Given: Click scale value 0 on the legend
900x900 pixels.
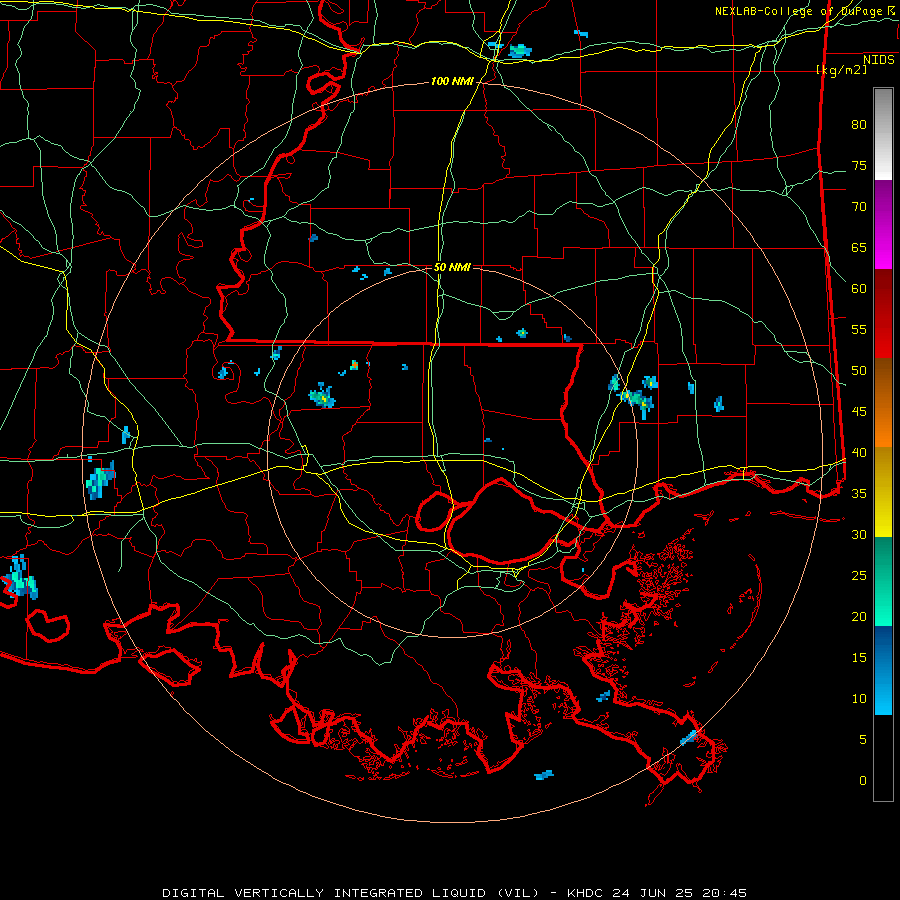Looking at the screenshot, I should point(863,781).
